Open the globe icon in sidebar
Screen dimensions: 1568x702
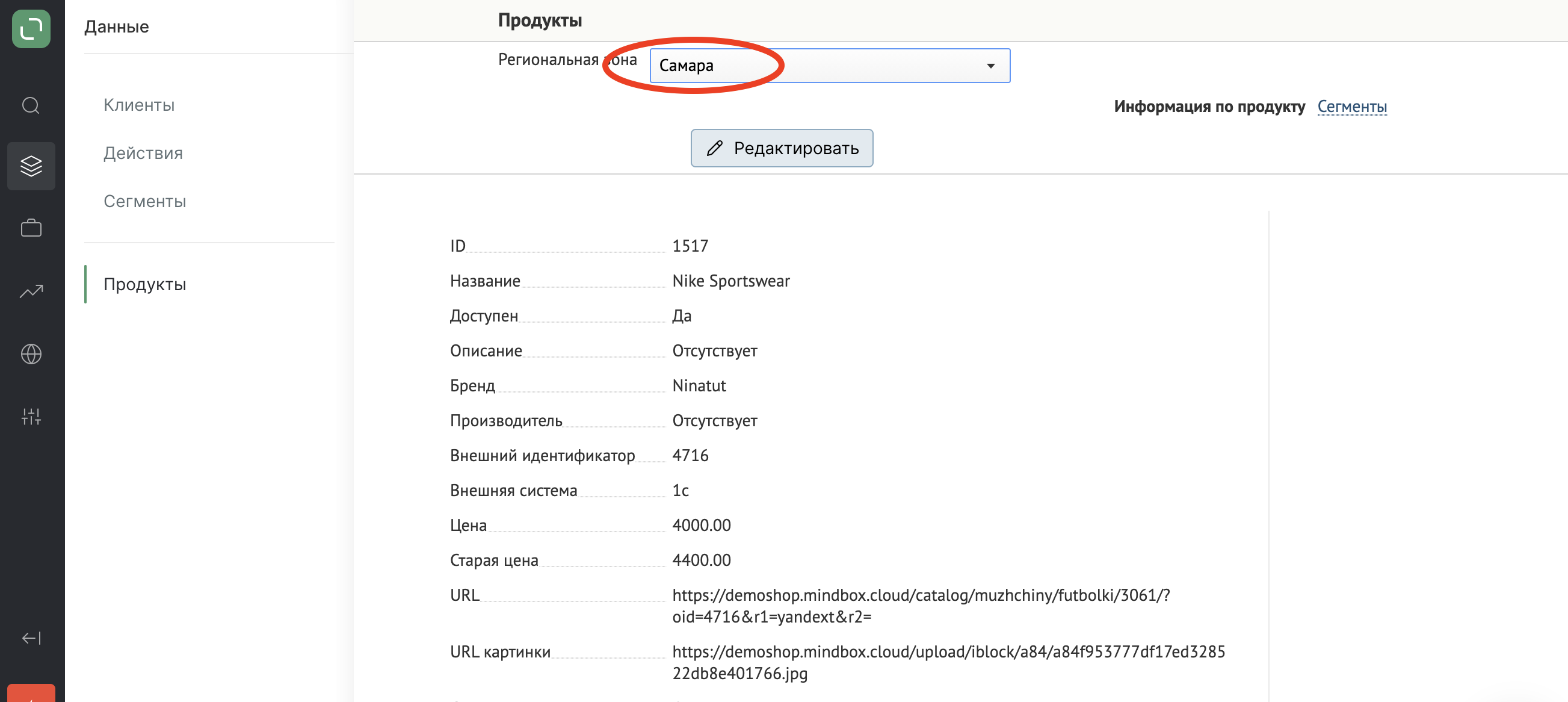[31, 354]
